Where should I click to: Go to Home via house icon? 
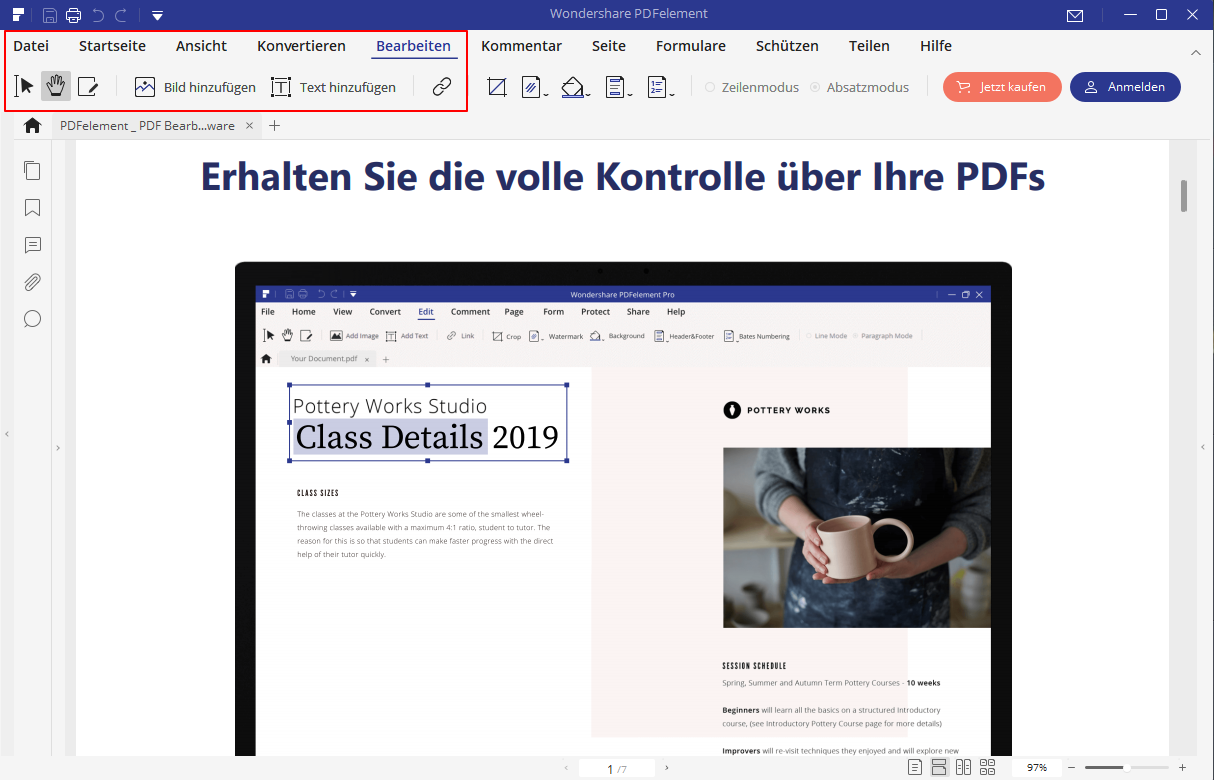tap(32, 126)
